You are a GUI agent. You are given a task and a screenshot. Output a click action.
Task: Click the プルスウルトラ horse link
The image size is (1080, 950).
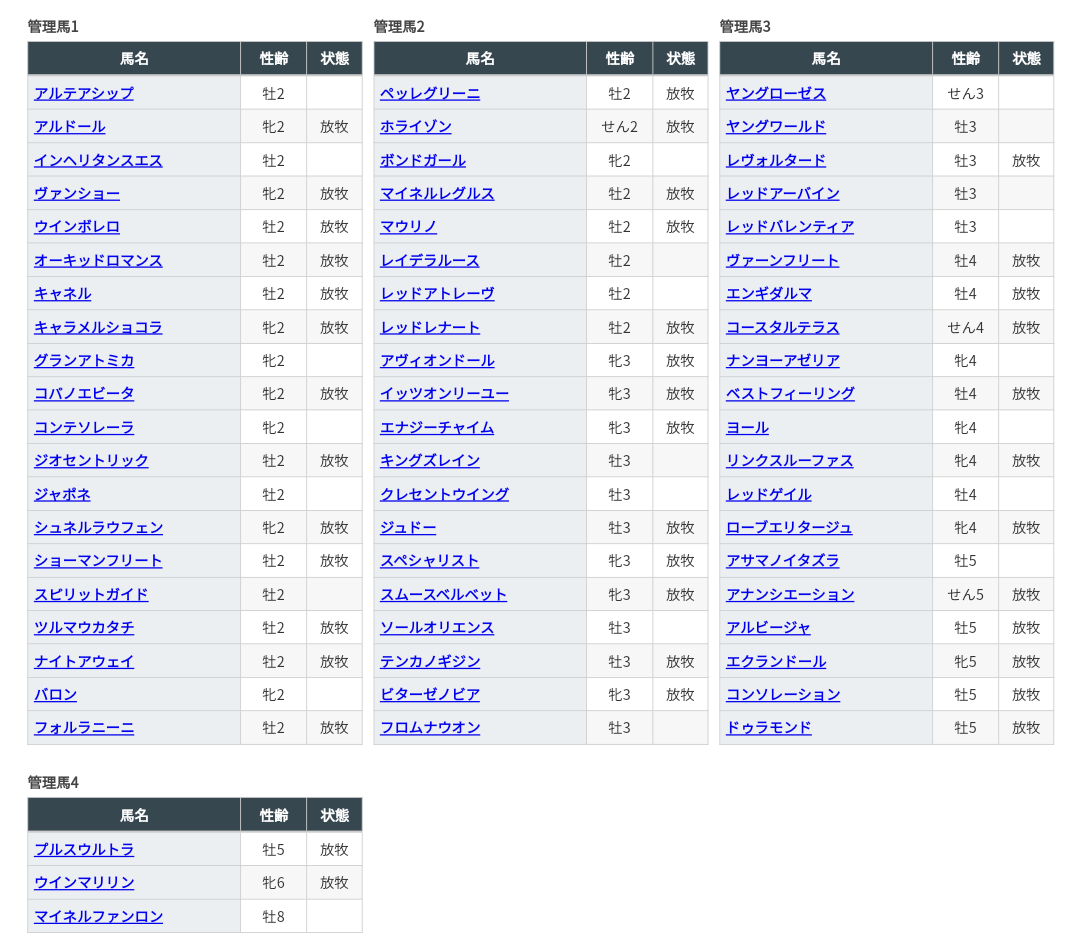(x=84, y=849)
